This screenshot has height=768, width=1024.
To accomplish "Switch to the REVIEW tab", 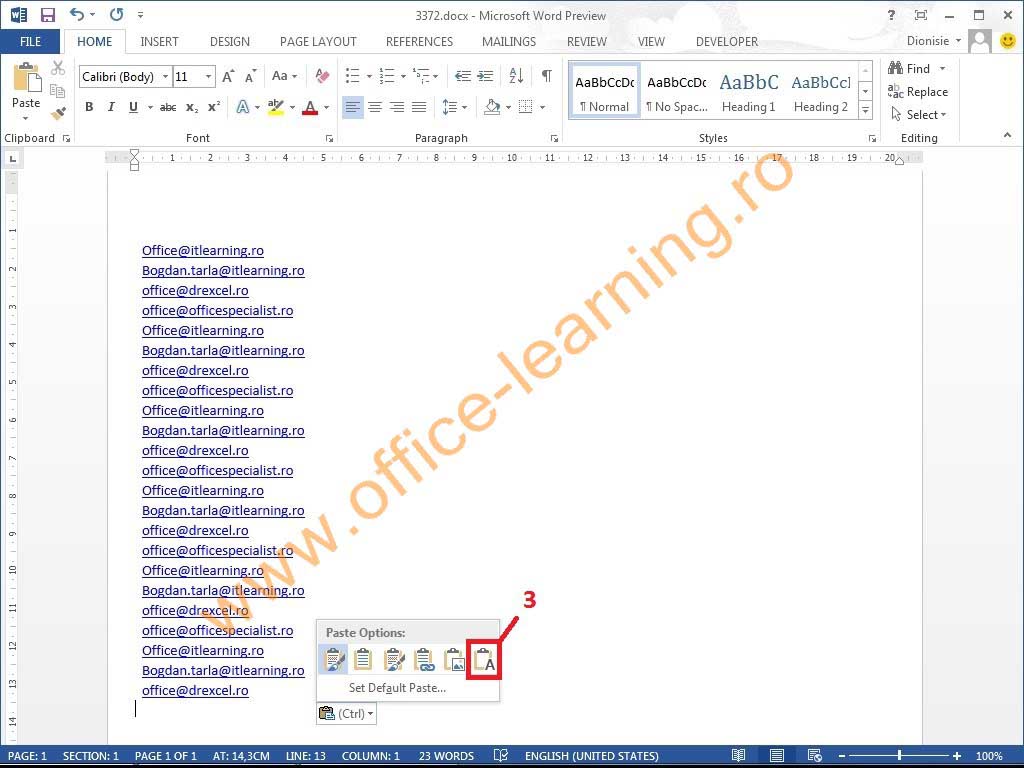I will pos(586,42).
